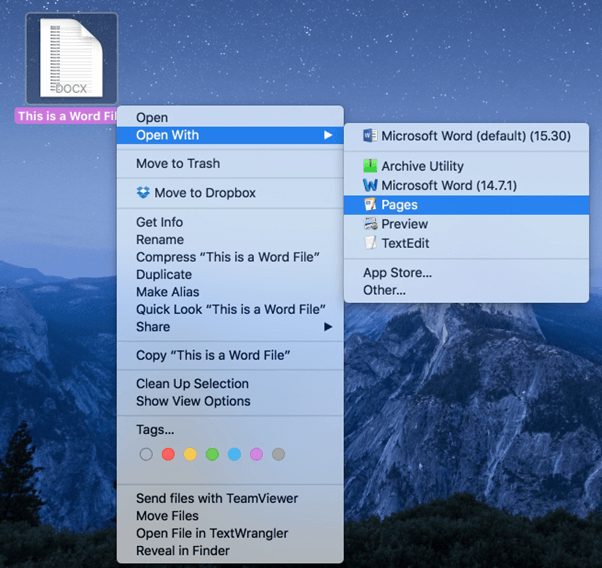
Task: Copy "This is a Word File"
Action: (230, 355)
